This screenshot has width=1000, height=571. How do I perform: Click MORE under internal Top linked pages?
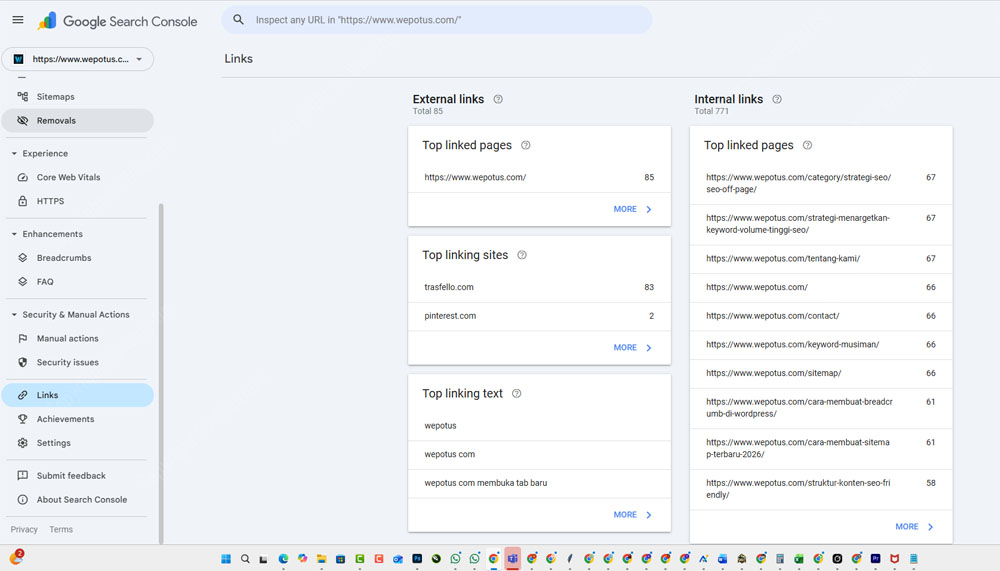coord(914,526)
